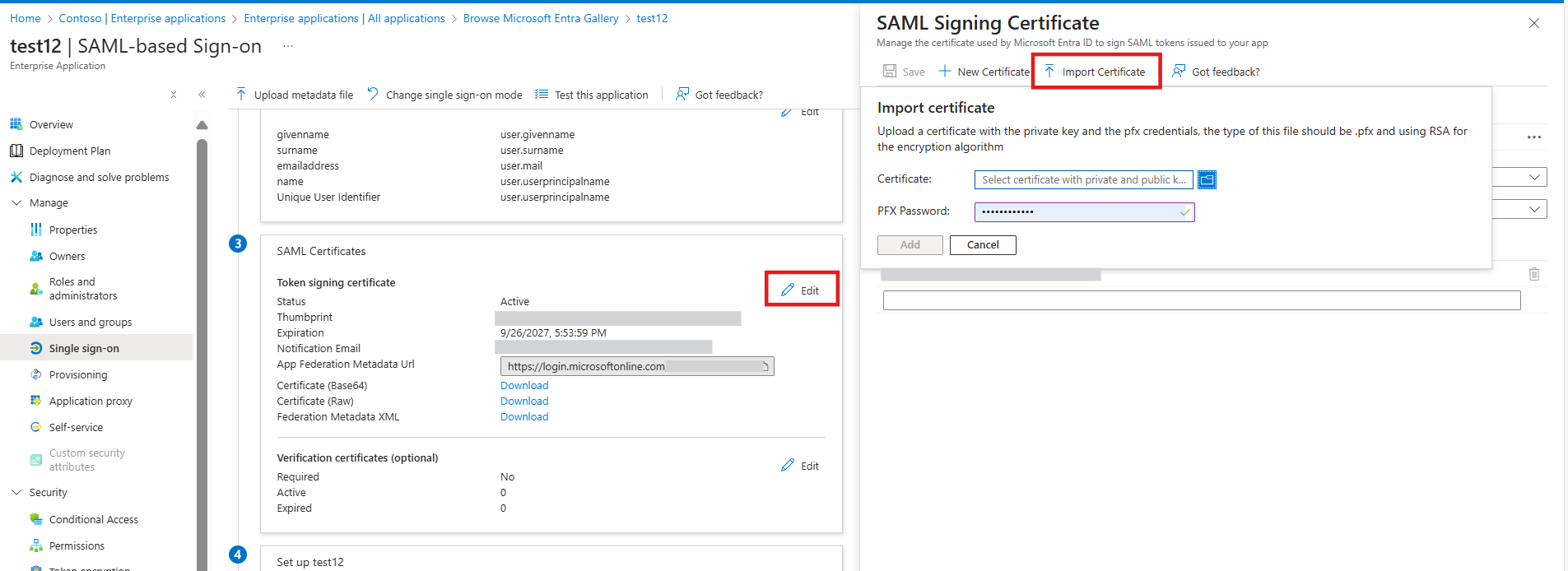Click the Save disk icon in panel
The image size is (1568, 571).
pyautogui.click(x=890, y=72)
